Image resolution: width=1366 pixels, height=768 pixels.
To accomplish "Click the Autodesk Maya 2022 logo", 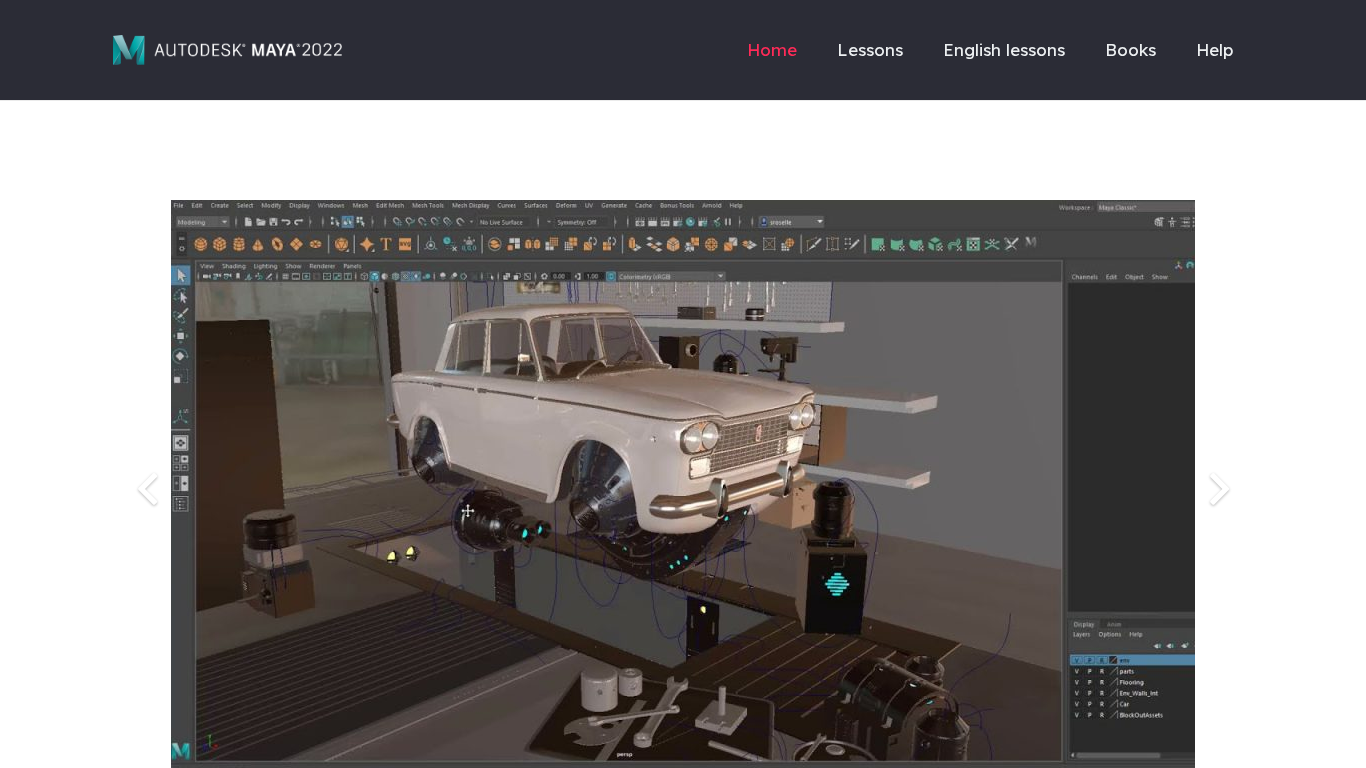I will (227, 50).
